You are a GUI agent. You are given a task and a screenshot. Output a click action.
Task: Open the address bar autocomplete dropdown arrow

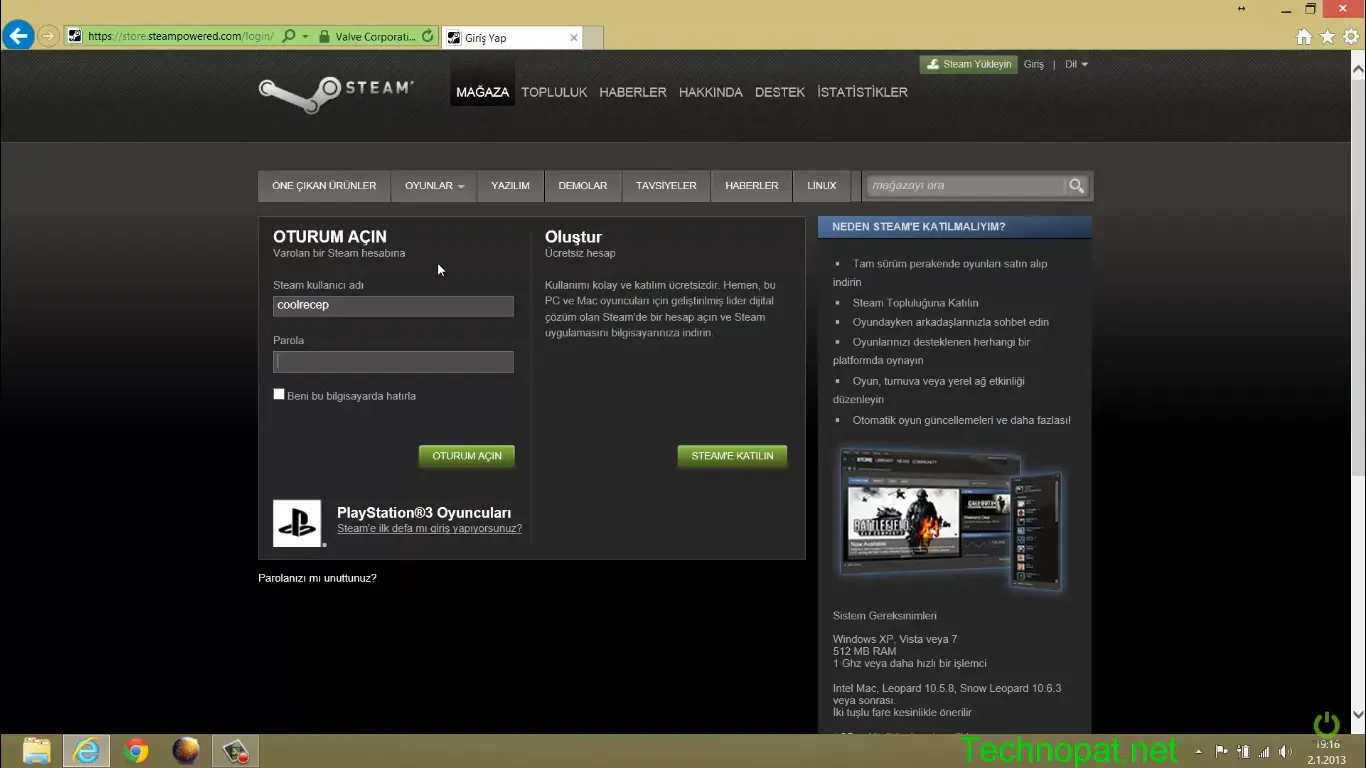click(305, 37)
